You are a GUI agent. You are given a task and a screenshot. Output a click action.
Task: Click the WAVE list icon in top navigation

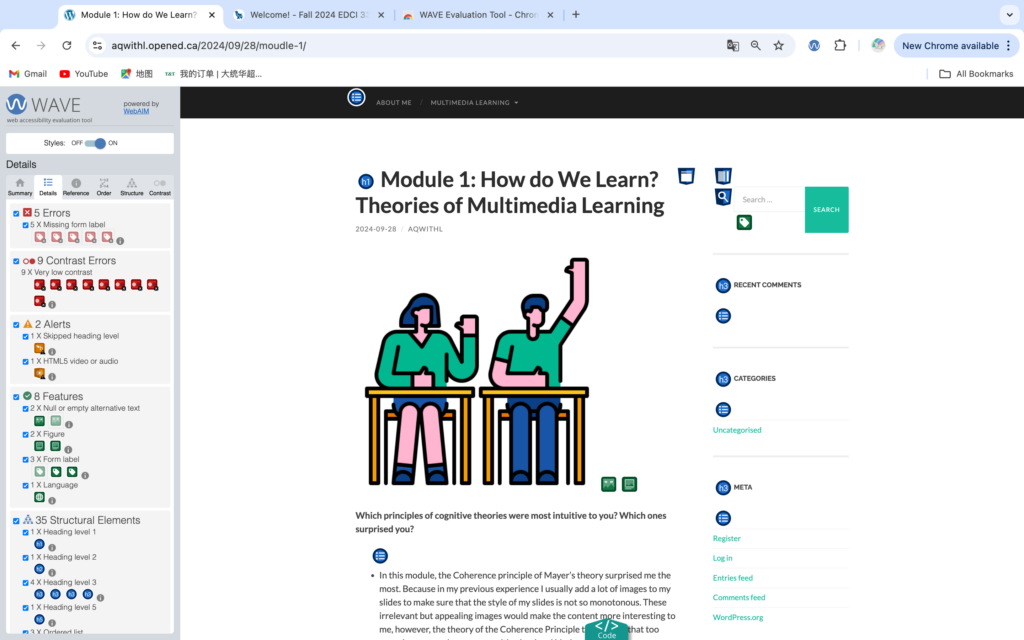click(356, 98)
